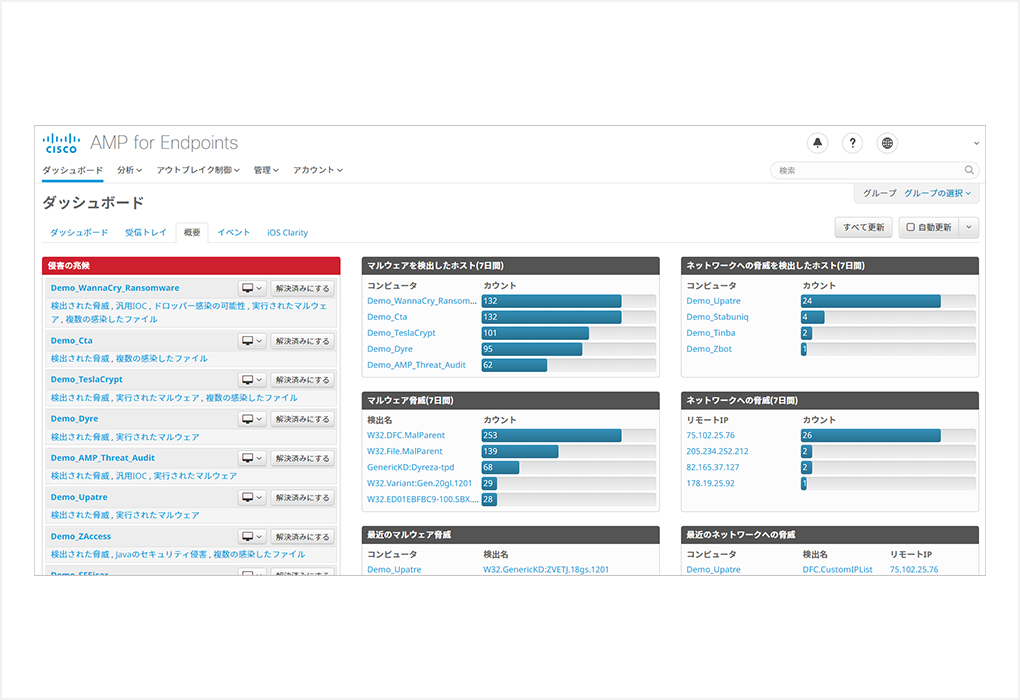Click the globe language icon

pyautogui.click(x=887, y=143)
